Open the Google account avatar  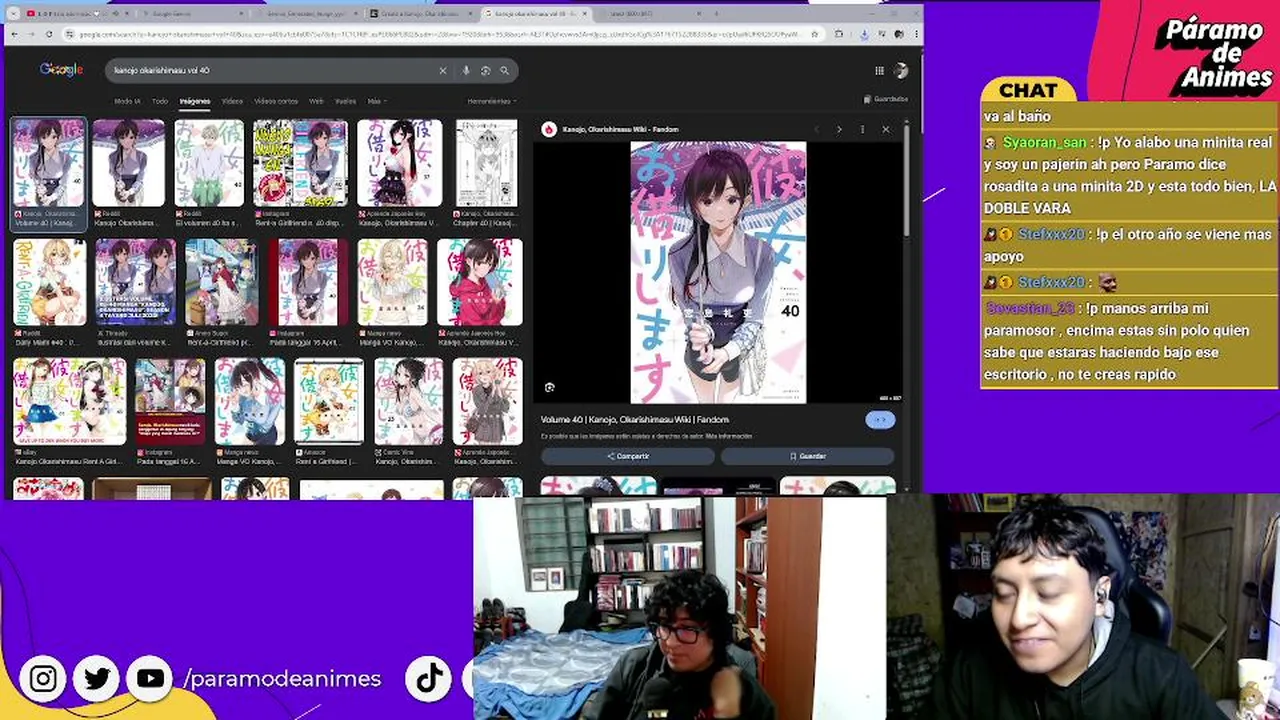[x=901, y=70]
